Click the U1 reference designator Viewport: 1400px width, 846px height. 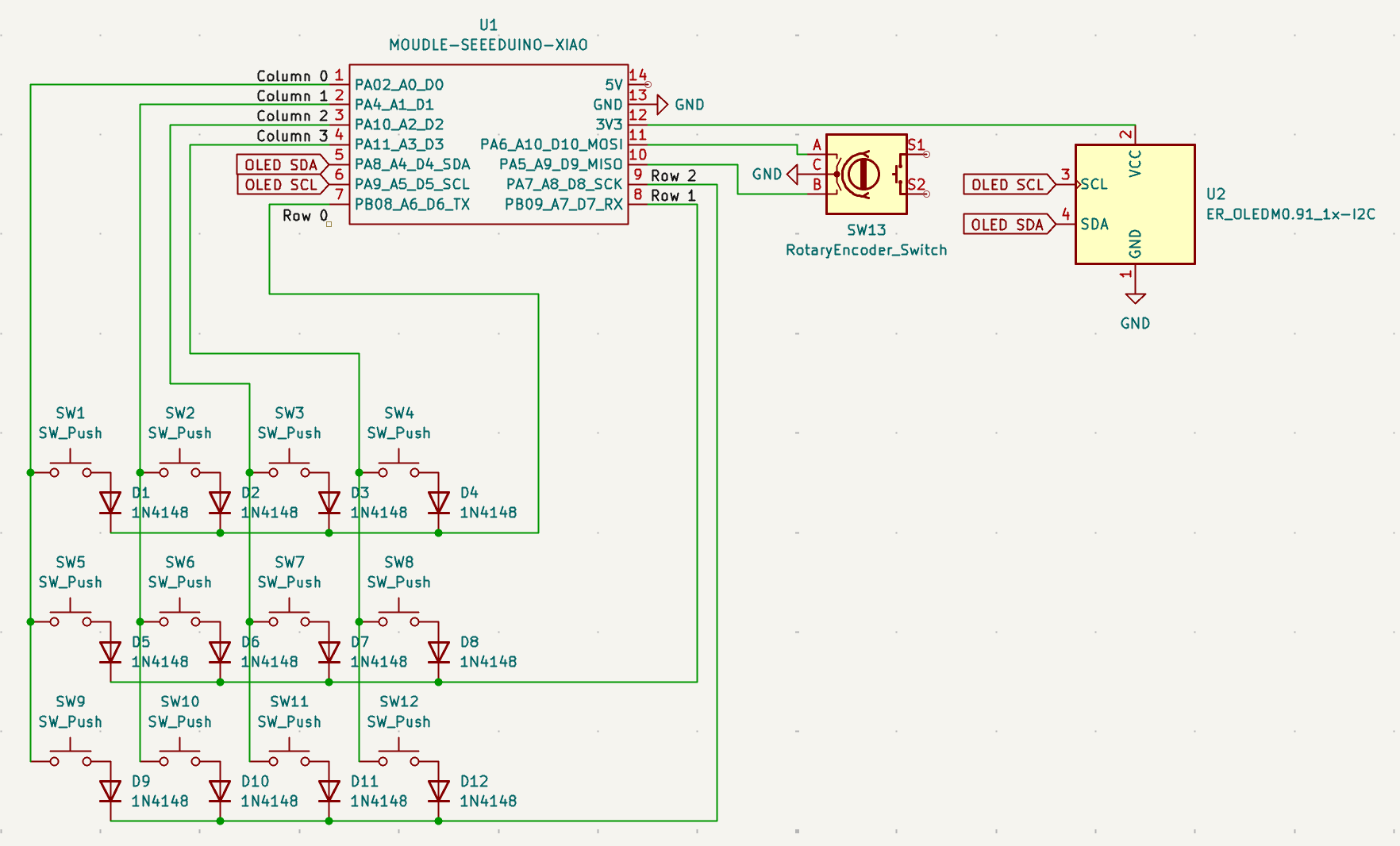[489, 25]
